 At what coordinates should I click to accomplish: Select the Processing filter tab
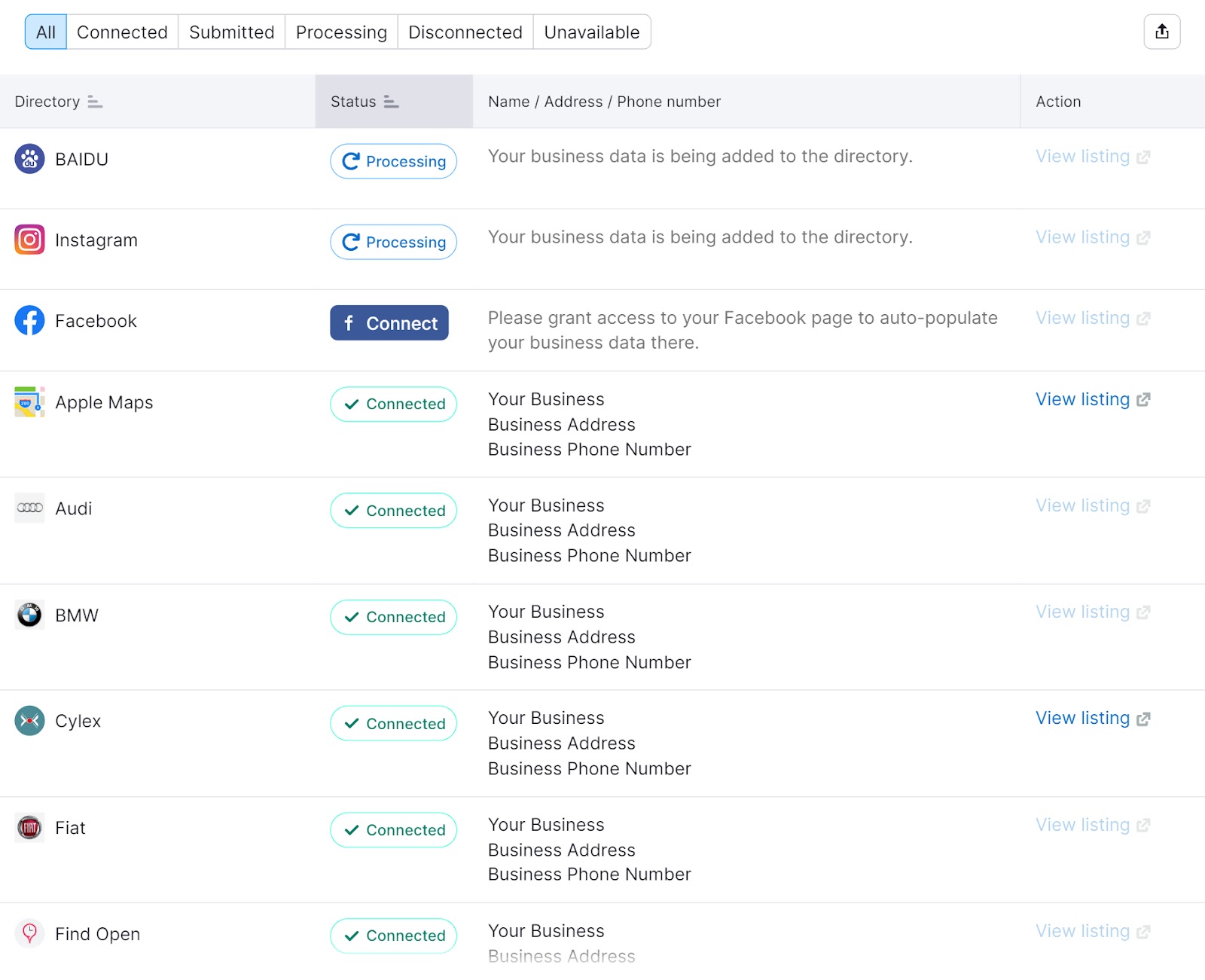341,32
